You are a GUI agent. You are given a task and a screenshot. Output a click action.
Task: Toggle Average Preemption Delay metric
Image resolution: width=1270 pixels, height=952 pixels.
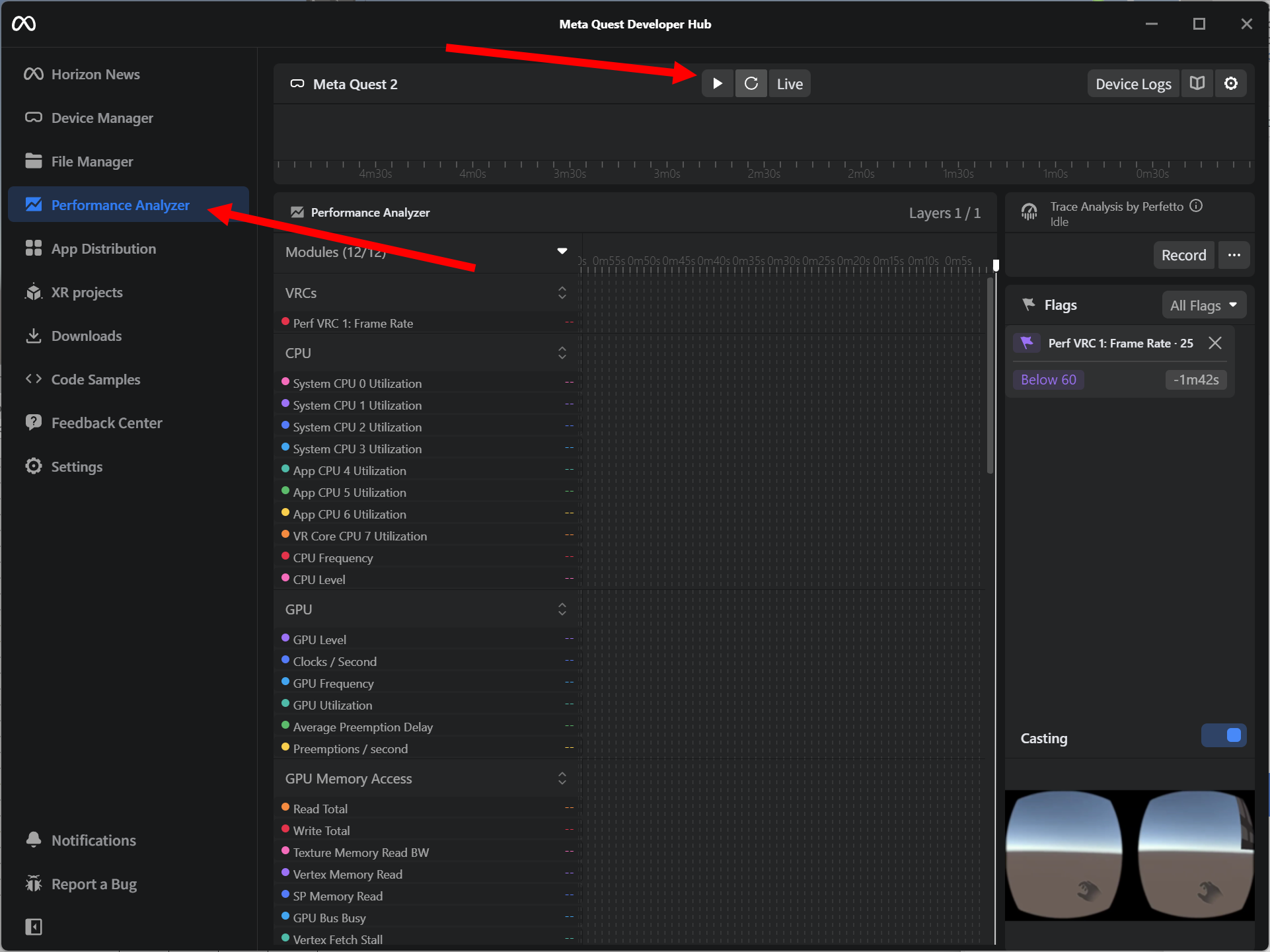[428, 727]
